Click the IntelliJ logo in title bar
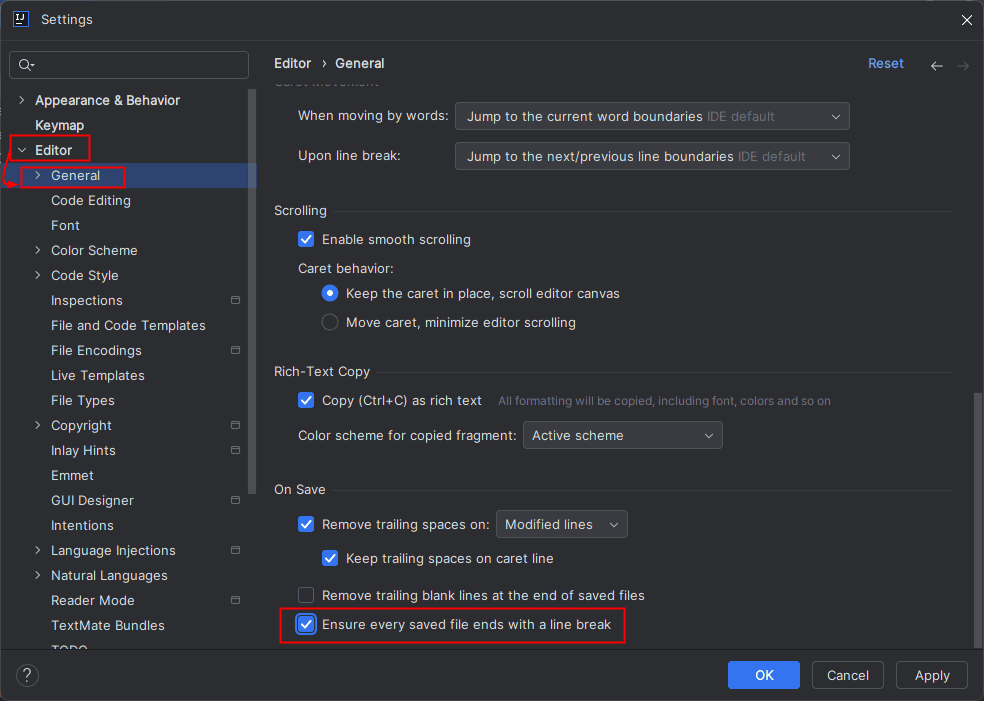Screen dimensions: 984x701 [x=20, y=19]
